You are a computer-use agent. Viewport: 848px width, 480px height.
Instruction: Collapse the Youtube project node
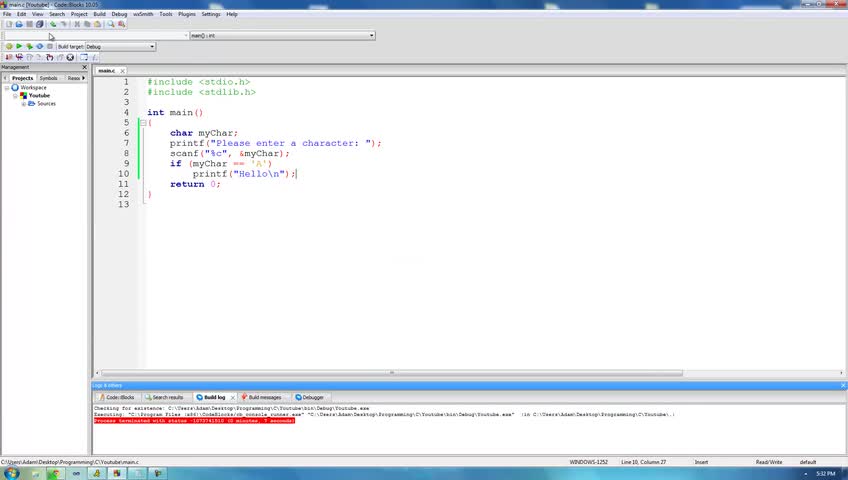(15, 96)
